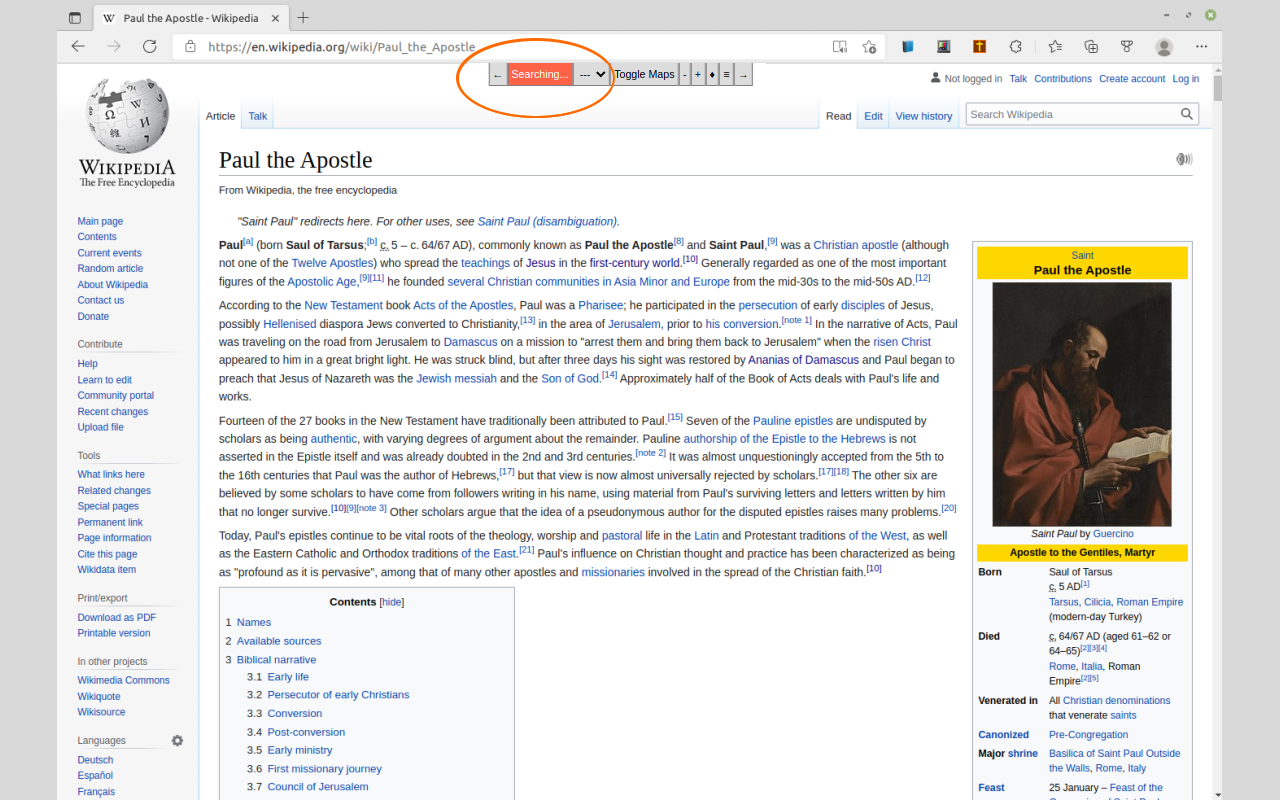Jump to Conversion section in Contents
The width and height of the screenshot is (1280, 800).
tap(295, 713)
